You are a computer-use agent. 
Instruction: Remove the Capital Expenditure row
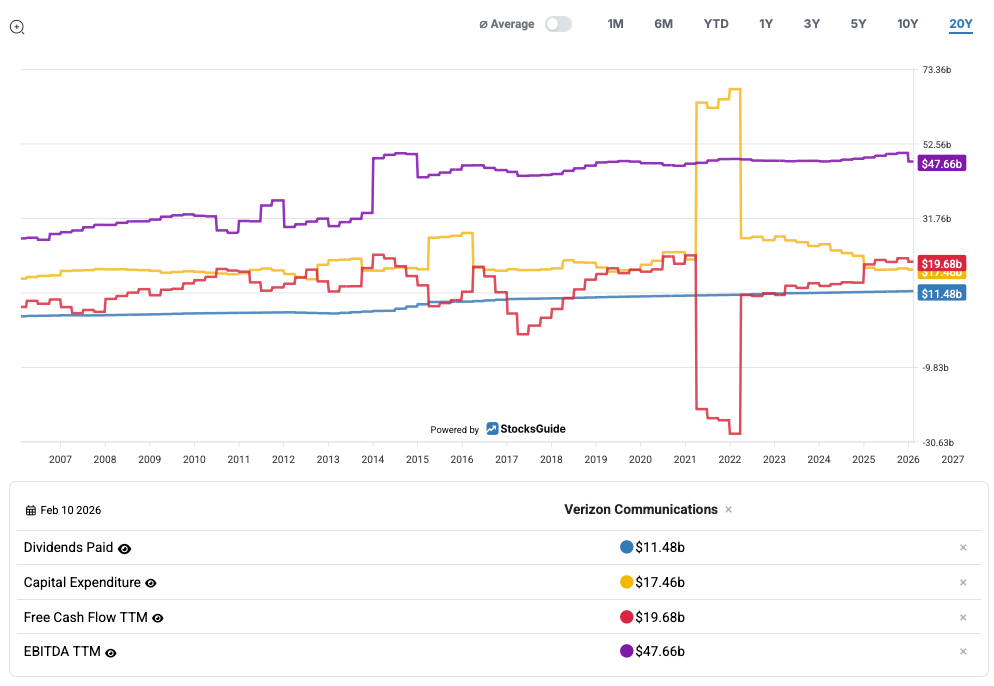pyautogui.click(x=963, y=583)
